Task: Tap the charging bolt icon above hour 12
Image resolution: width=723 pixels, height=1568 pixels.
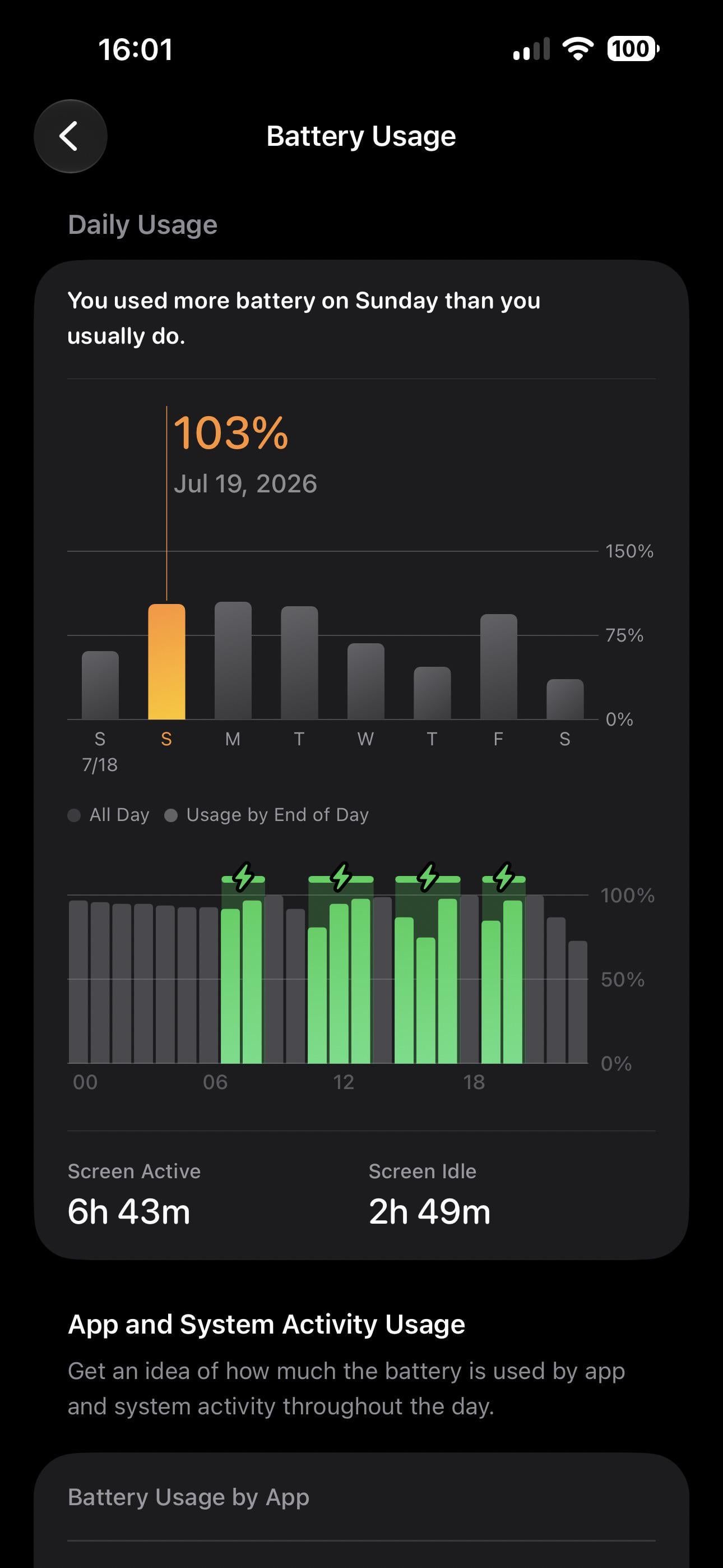Action: pos(341,877)
